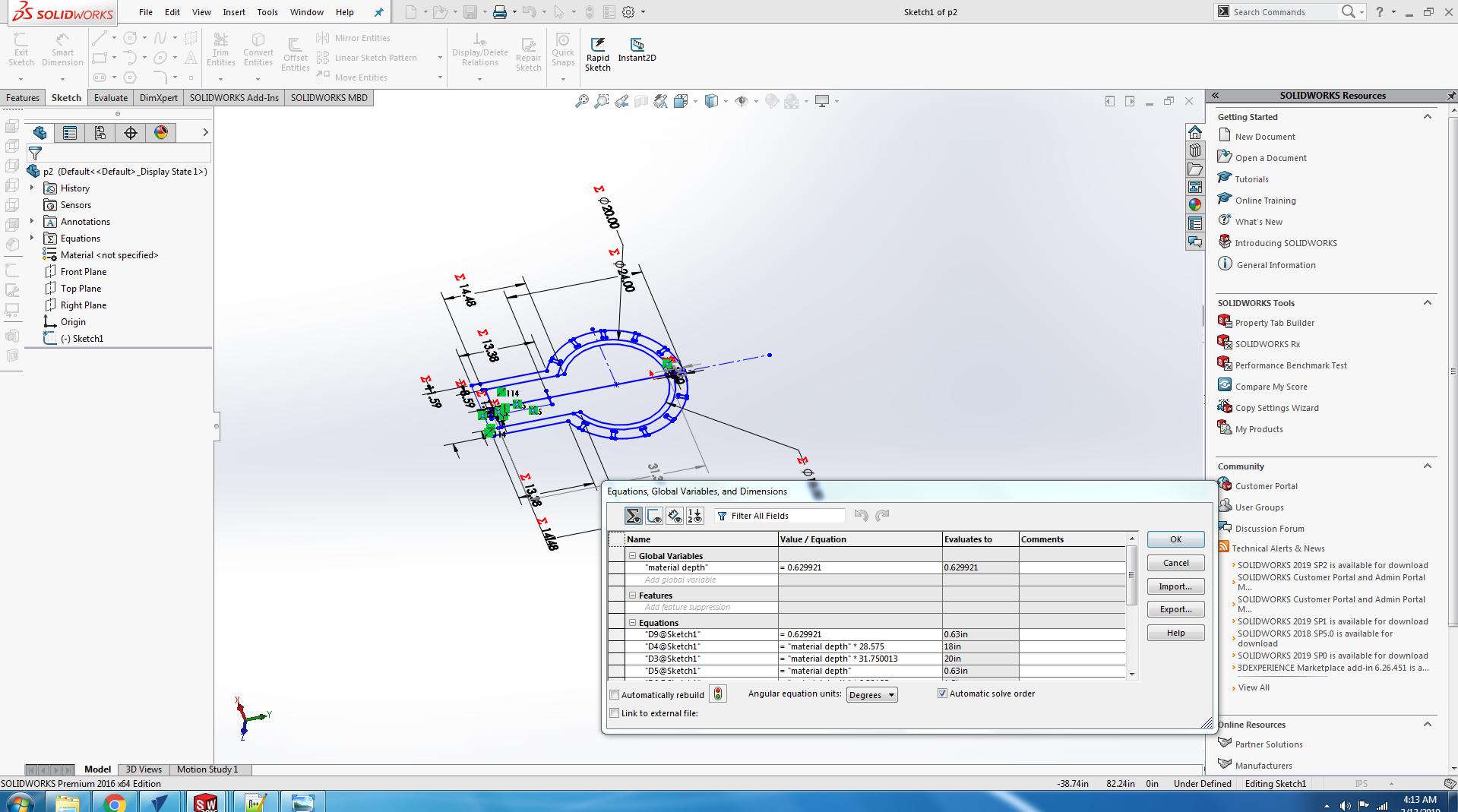The height and width of the screenshot is (812, 1458).
Task: Open the Insert menu
Action: [x=234, y=12]
